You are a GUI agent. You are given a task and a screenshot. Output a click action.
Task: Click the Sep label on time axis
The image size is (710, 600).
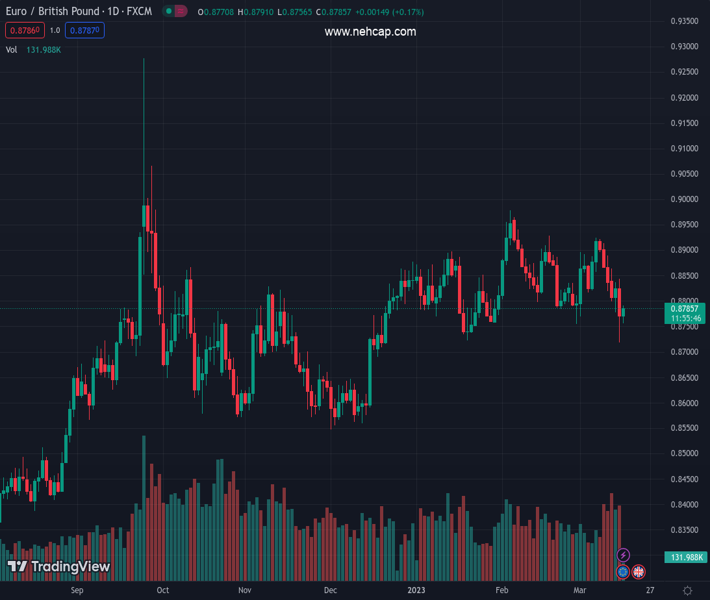coord(77,590)
